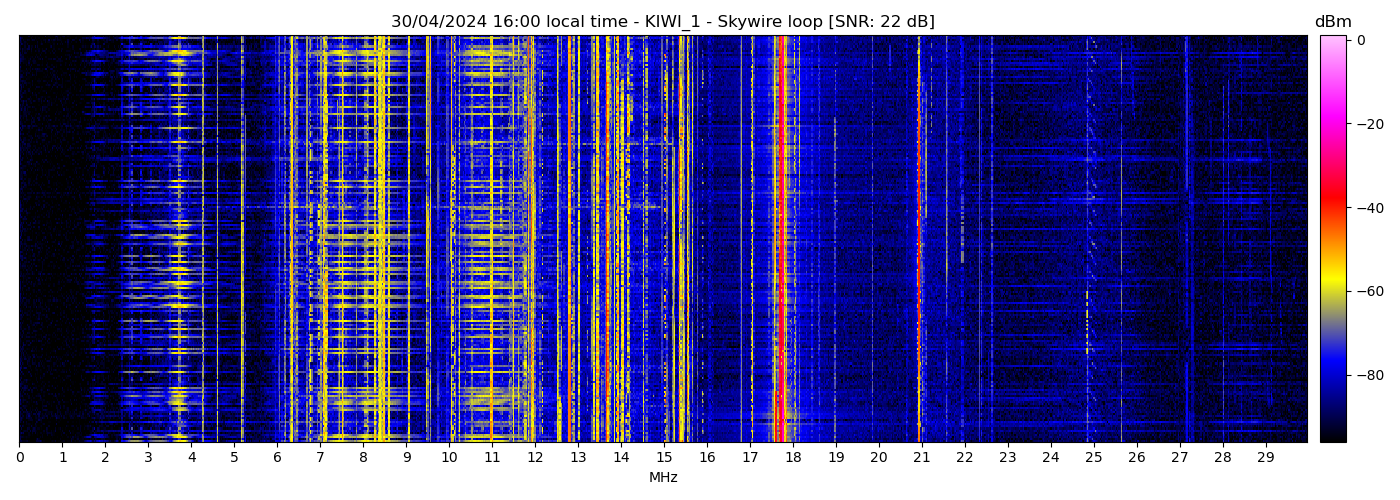
Task: Click the bright yellow line at 9.5 MHz
Action: [428, 240]
